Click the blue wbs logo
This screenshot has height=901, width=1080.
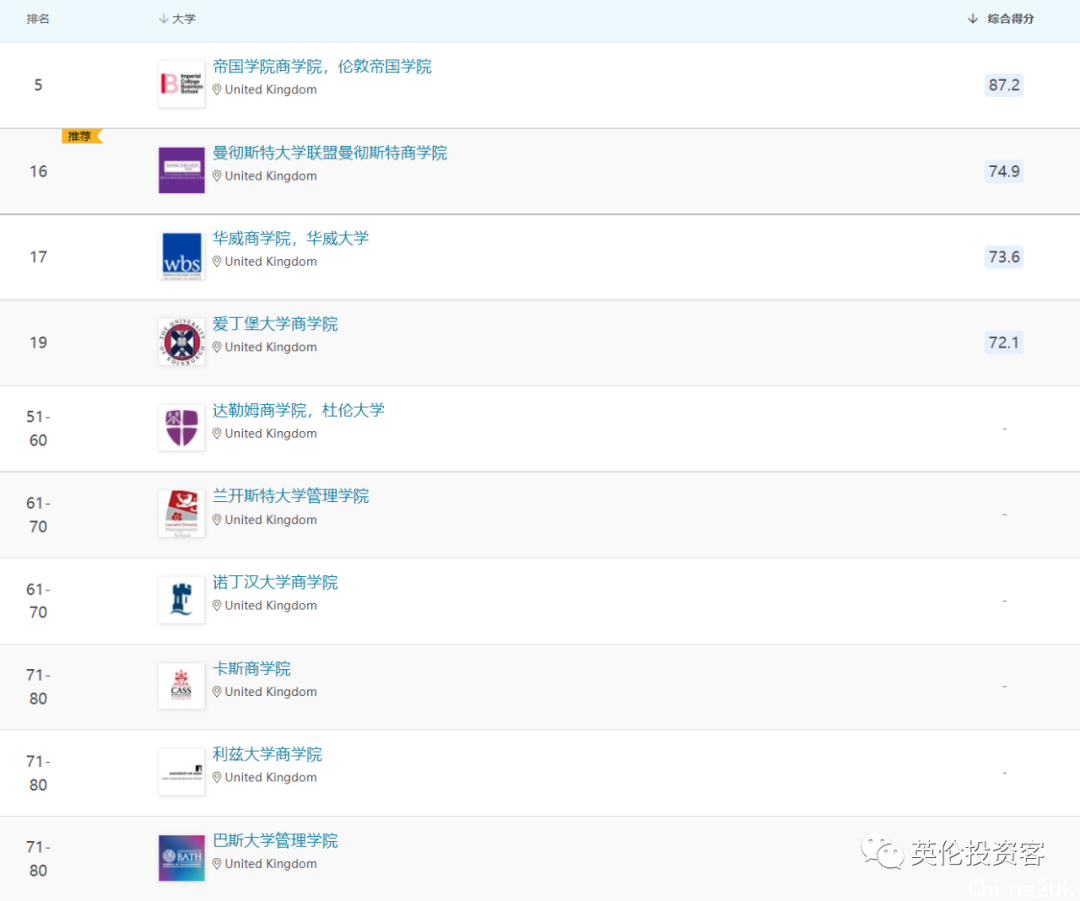pos(182,256)
